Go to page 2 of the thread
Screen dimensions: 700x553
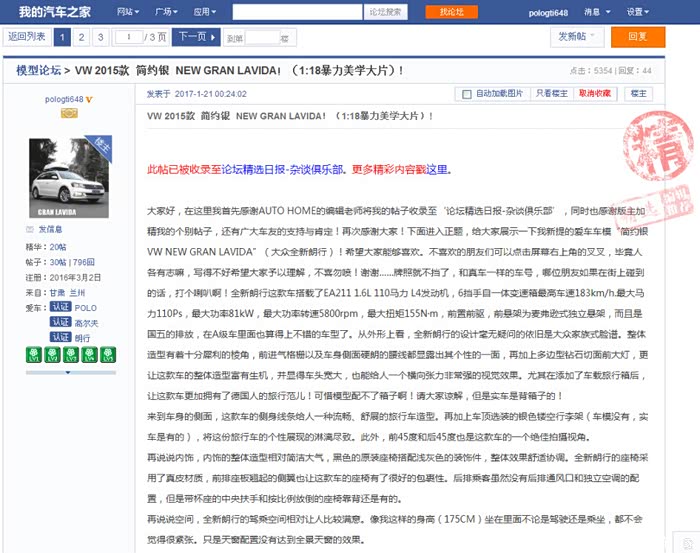pyautogui.click(x=81, y=37)
